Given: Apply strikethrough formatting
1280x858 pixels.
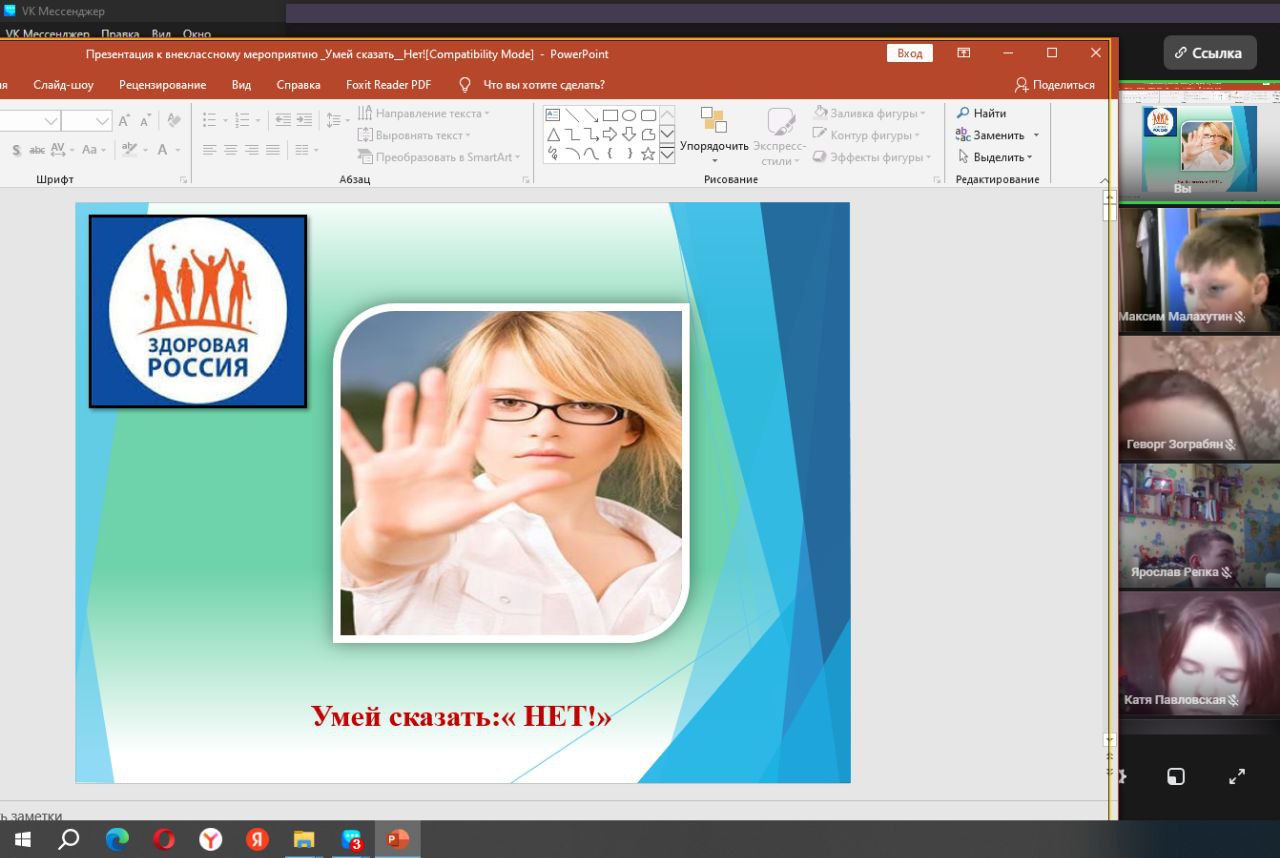Looking at the screenshot, I should click(36, 150).
